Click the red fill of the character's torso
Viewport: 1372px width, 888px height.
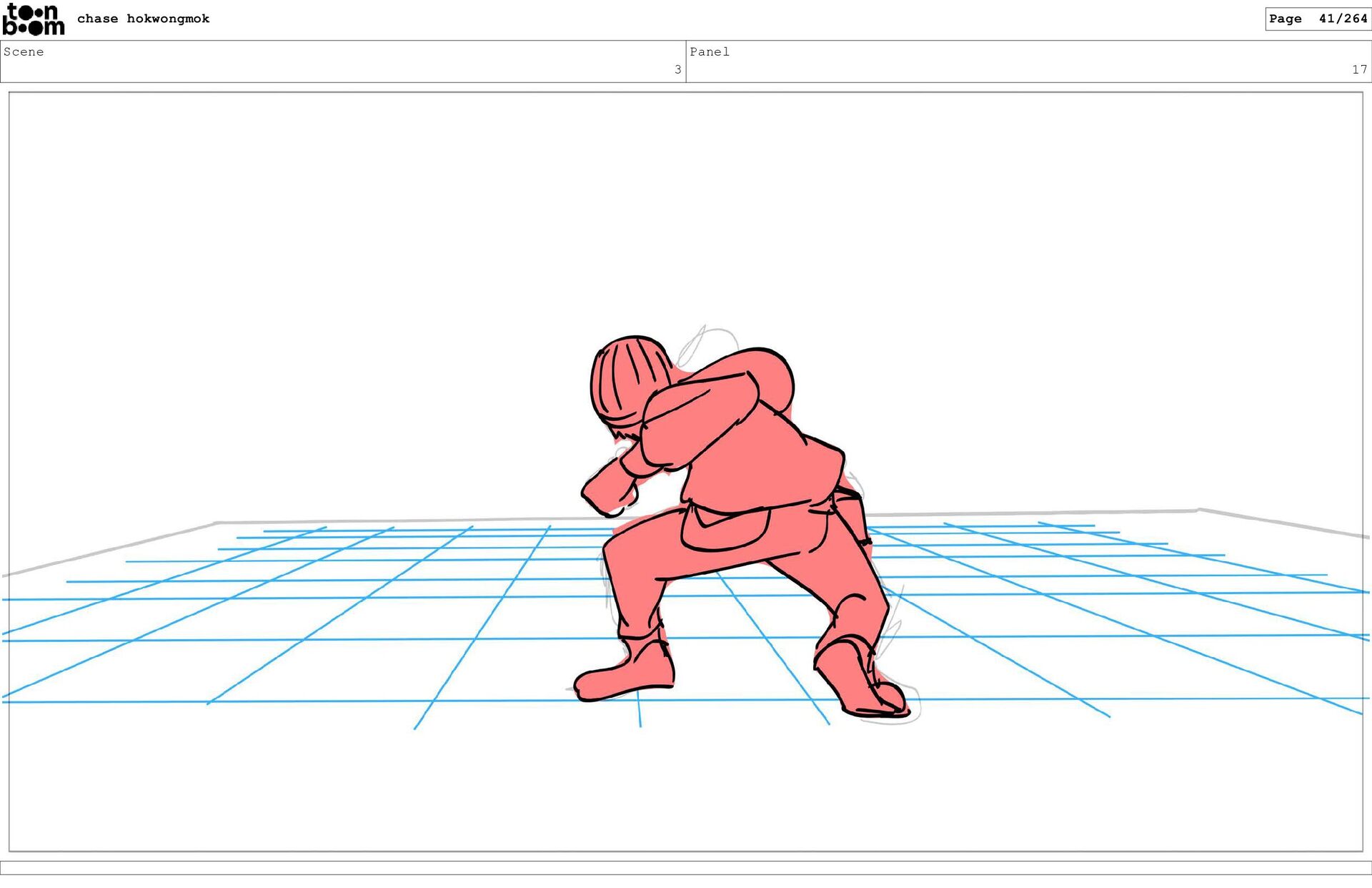pos(757,465)
